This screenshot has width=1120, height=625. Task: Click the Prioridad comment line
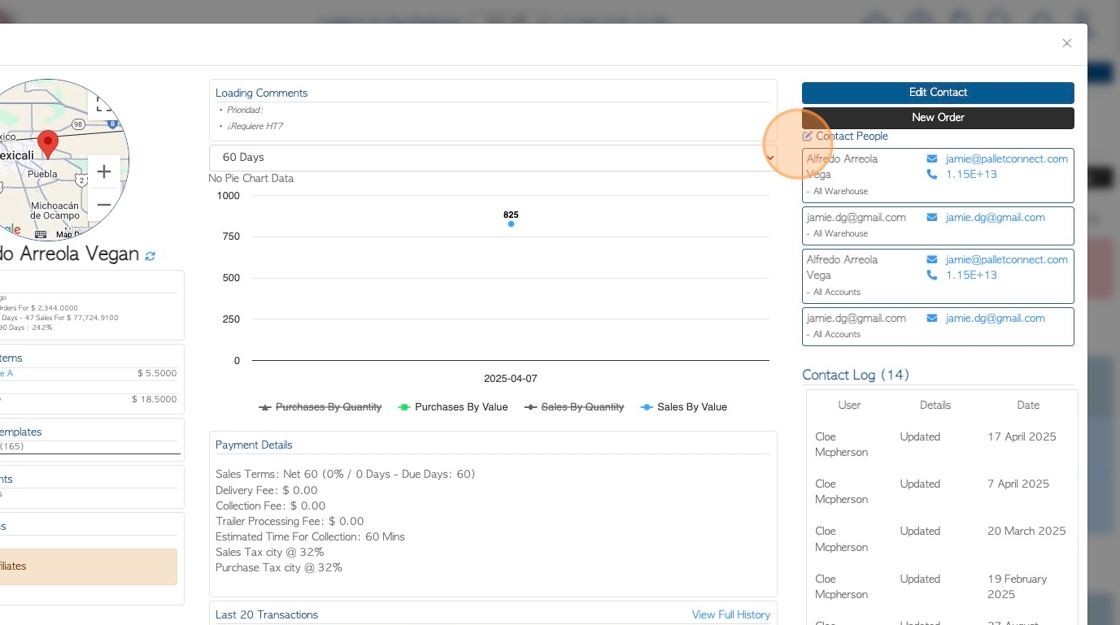pos(244,110)
